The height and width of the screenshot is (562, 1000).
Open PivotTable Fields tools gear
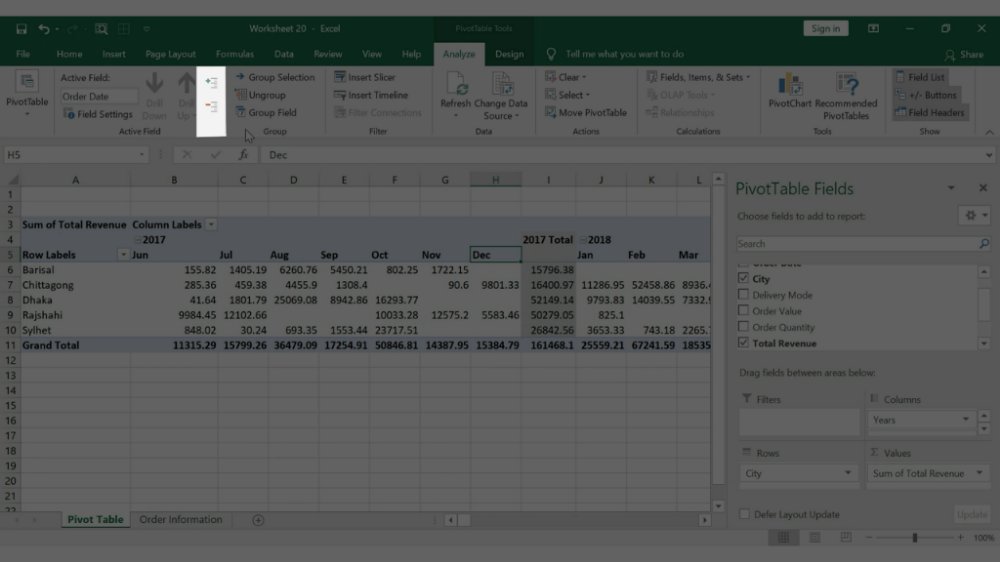click(x=974, y=216)
